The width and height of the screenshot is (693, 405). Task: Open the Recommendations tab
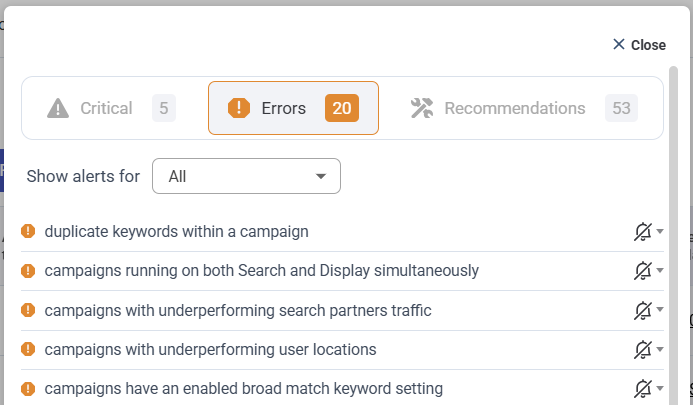tap(523, 108)
